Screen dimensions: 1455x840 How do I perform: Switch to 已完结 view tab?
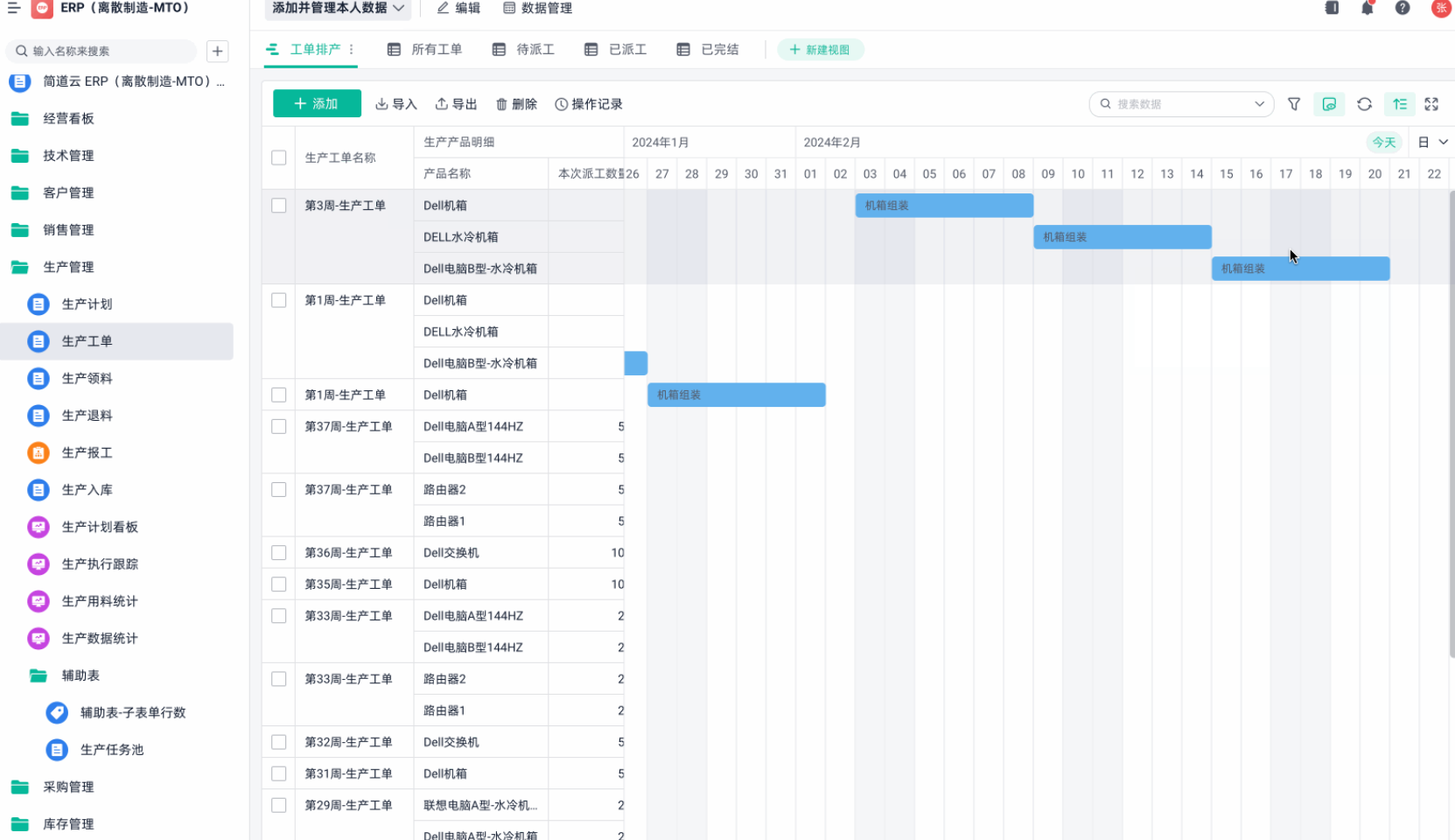pyautogui.click(x=708, y=50)
